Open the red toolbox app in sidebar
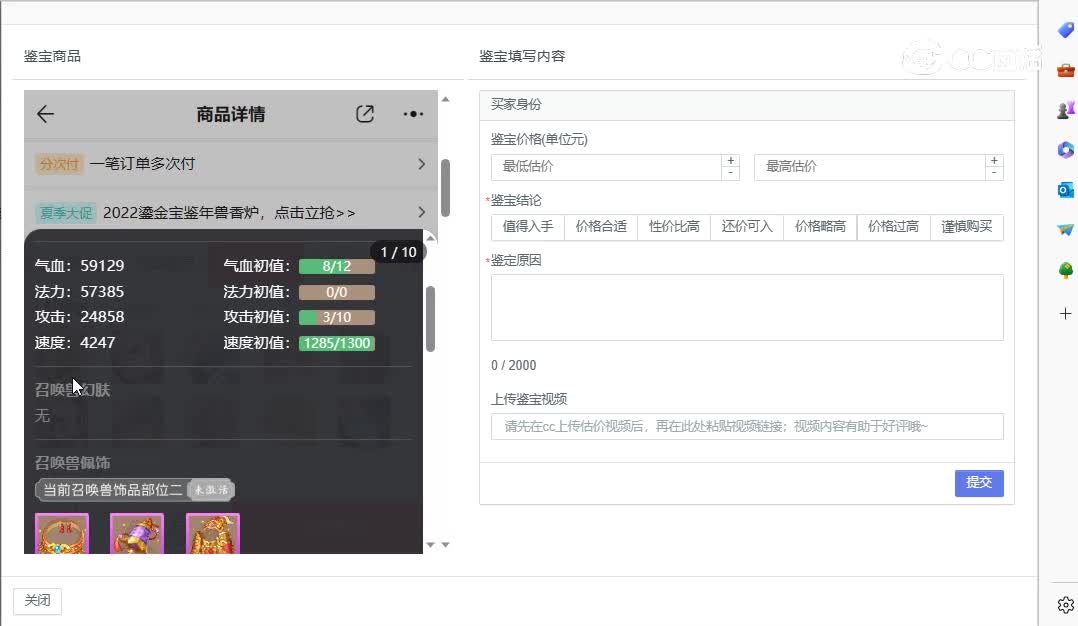Screen dimensions: 1078x626 pyautogui.click(x=1064, y=70)
